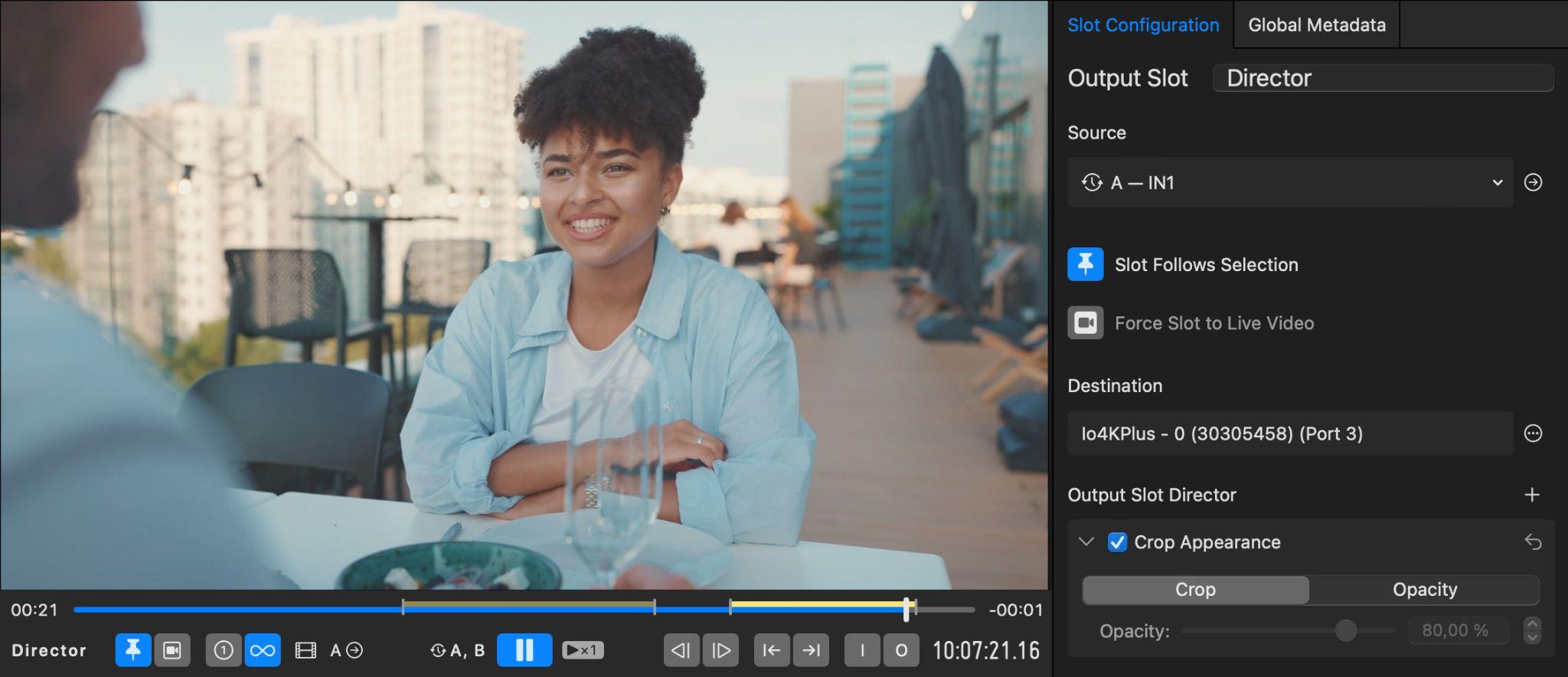Step back one frame
This screenshot has height=677, width=1568.
pyautogui.click(x=681, y=650)
